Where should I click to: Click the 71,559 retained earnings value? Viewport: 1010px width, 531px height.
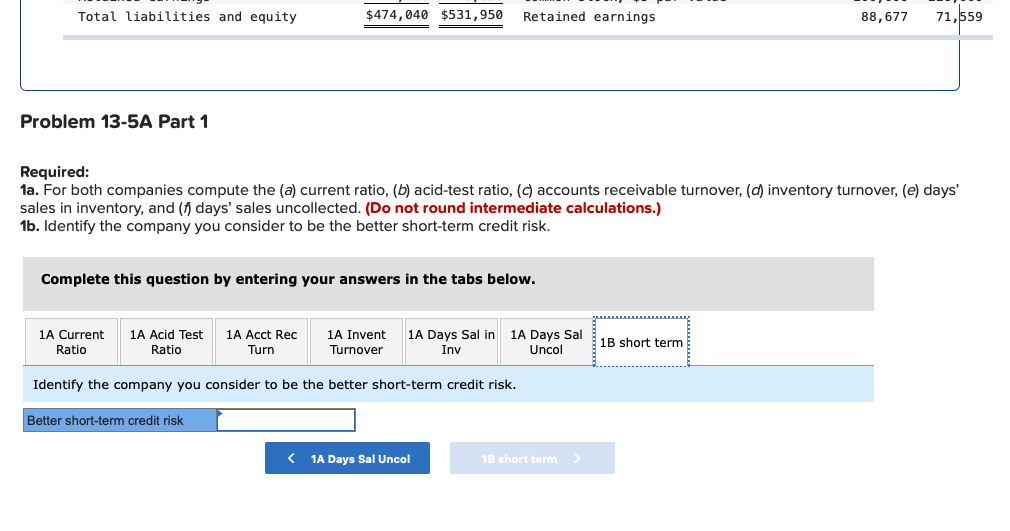coord(959,17)
